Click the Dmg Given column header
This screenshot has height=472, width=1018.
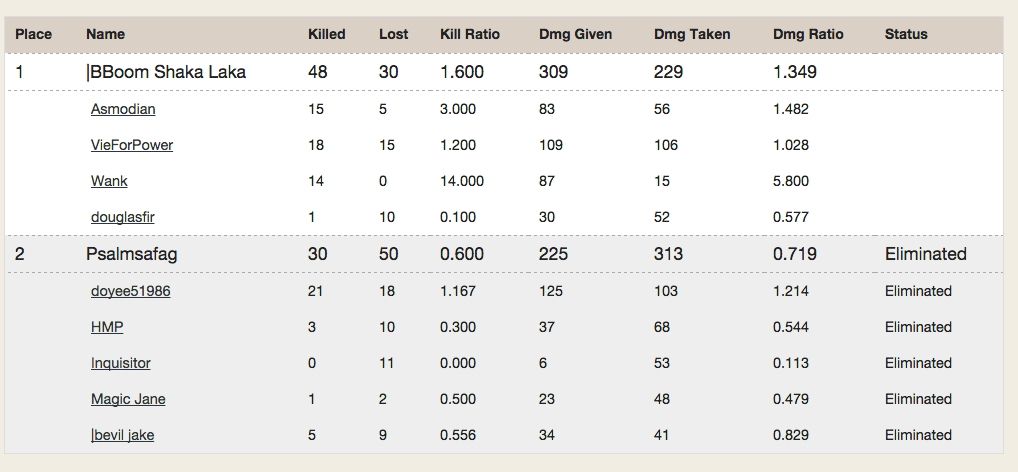click(x=575, y=34)
